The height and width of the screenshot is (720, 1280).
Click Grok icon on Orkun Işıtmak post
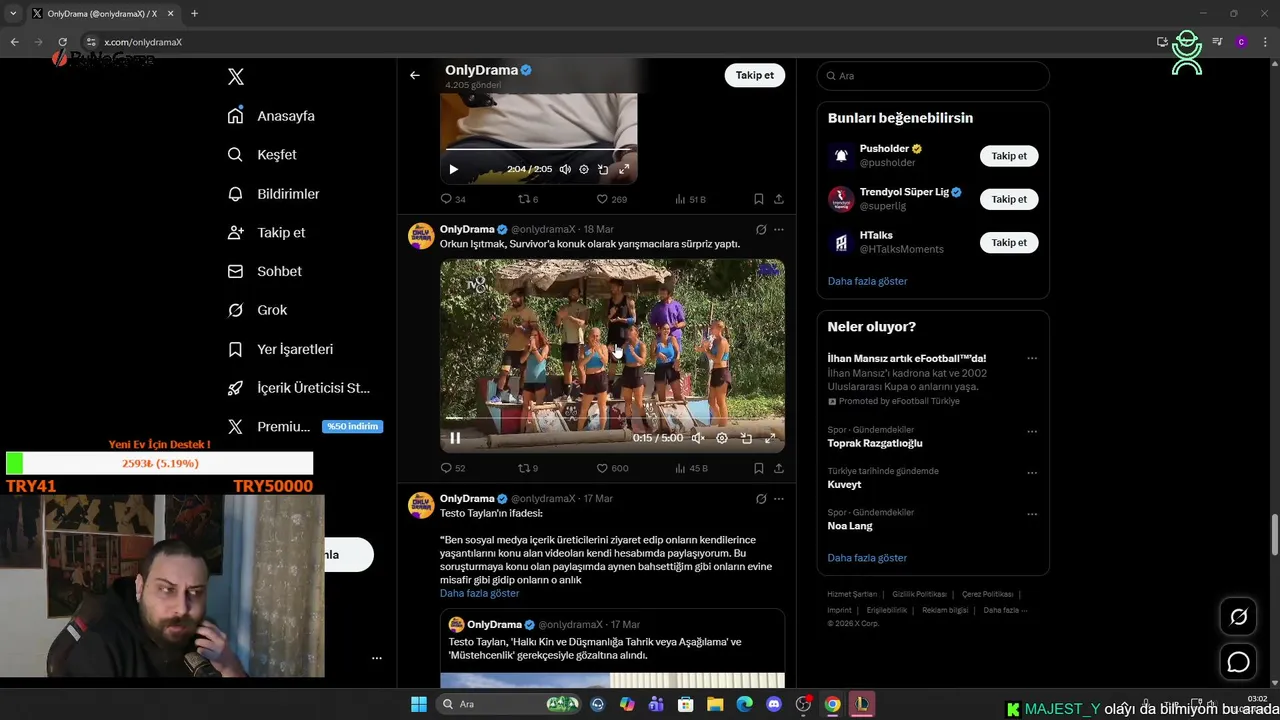[761, 230]
